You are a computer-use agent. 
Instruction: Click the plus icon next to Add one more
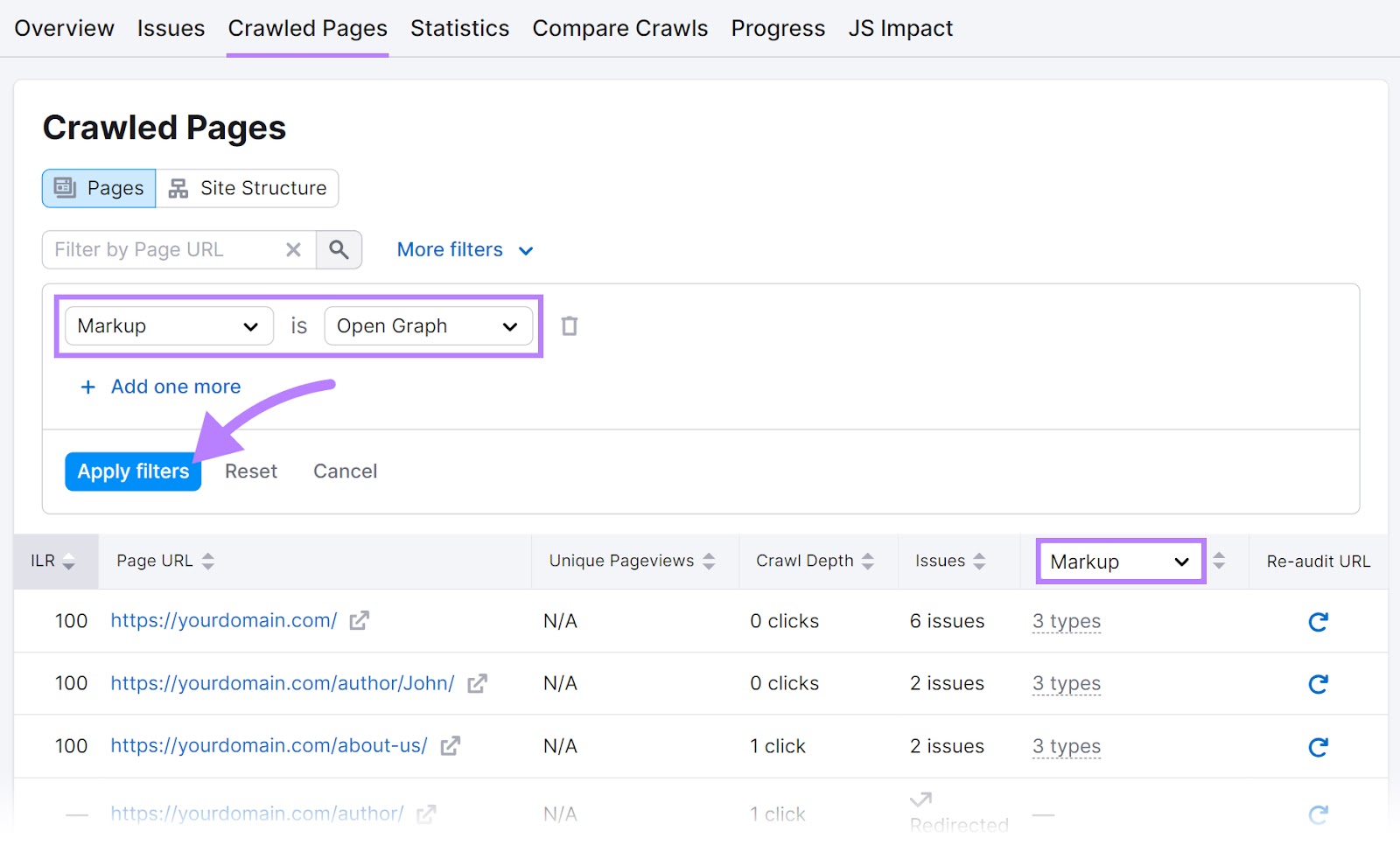tap(87, 387)
